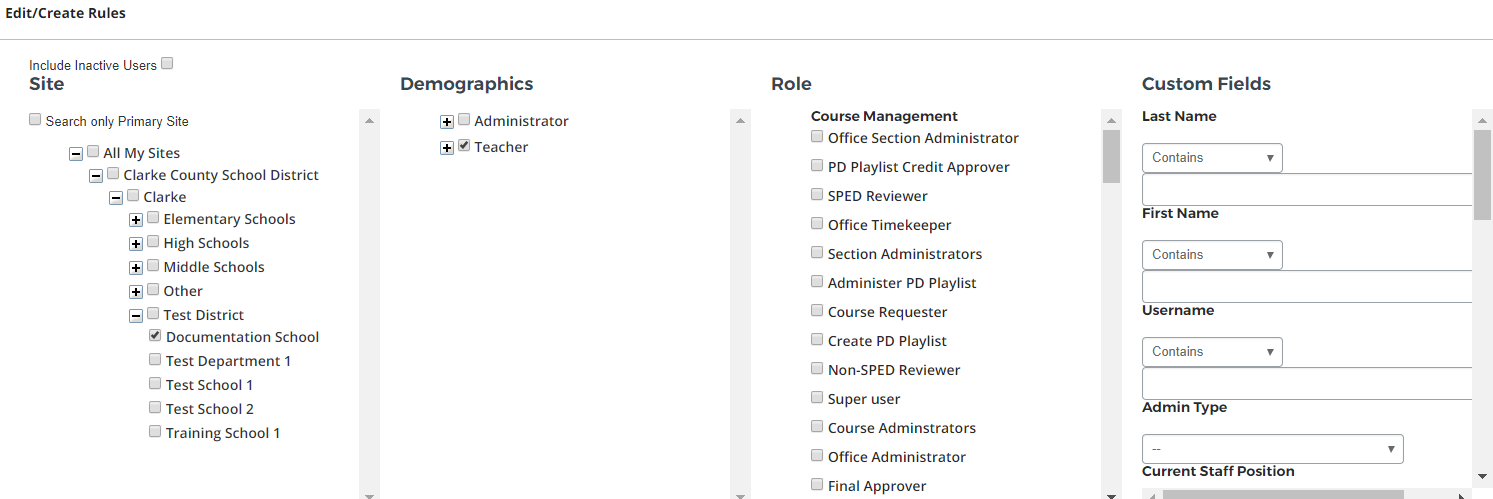Tick the Super user role checkbox
Image resolution: width=1493 pixels, height=499 pixels.
(x=817, y=397)
